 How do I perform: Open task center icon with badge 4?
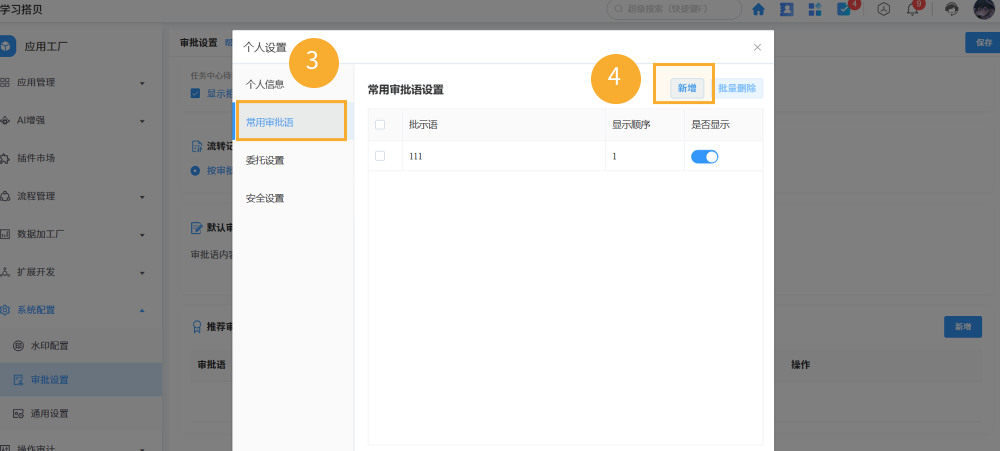click(844, 10)
